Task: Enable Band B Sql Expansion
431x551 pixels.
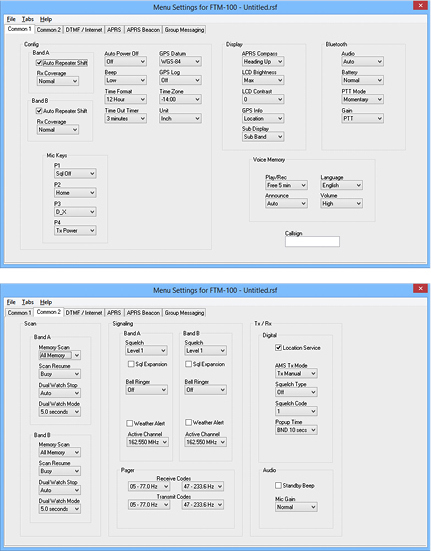Action: pos(189,364)
